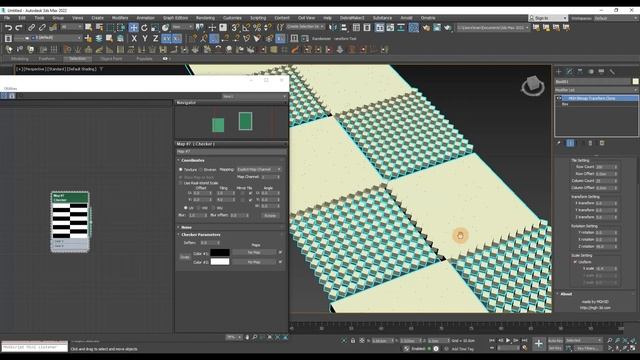This screenshot has width=640, height=360.
Task: Select the UV mapping plane radio button
Action: pos(186,208)
